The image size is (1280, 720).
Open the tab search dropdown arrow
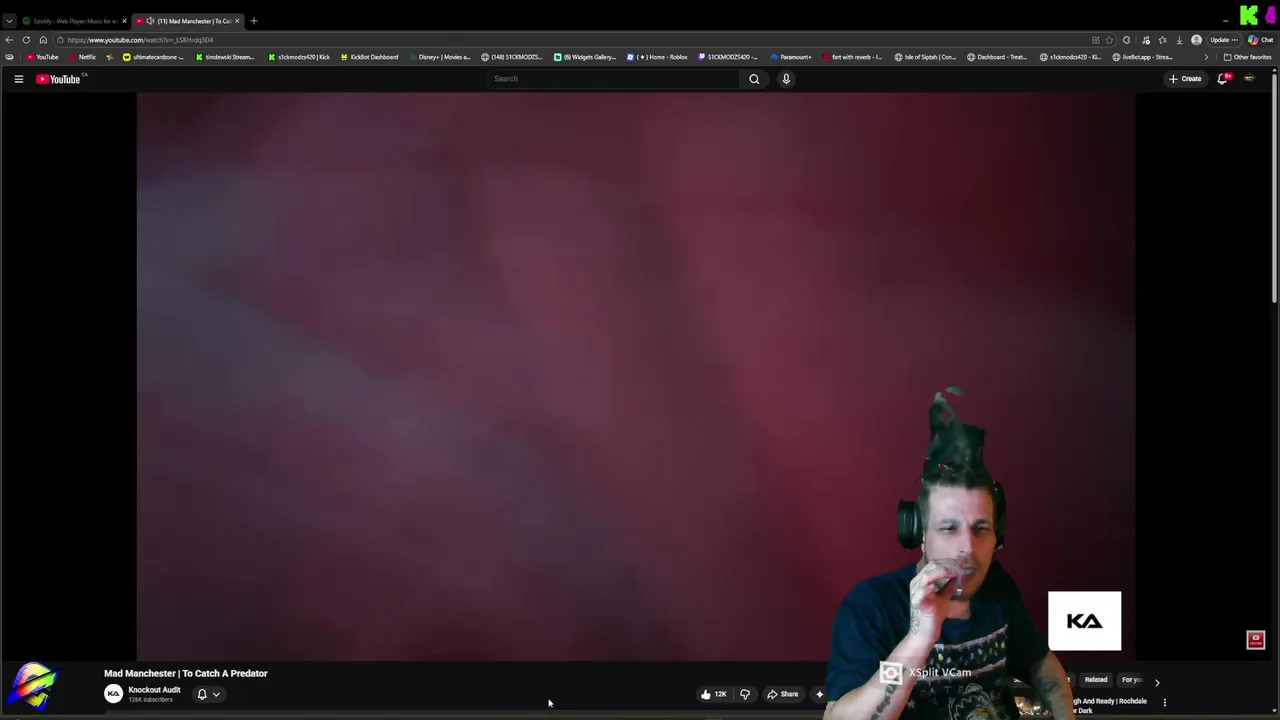(x=9, y=21)
